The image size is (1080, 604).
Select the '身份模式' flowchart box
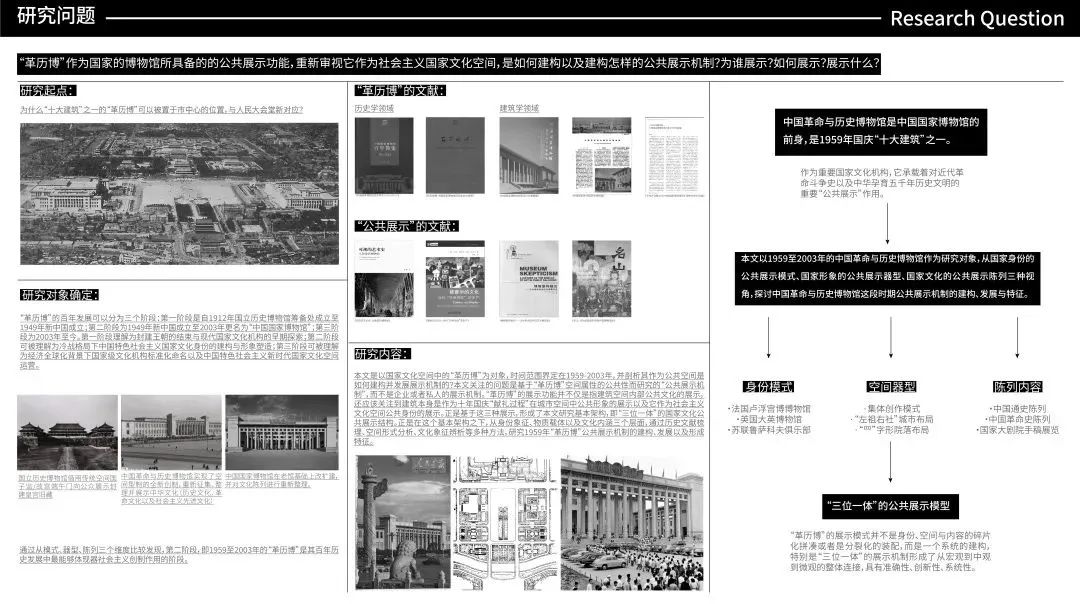click(x=768, y=387)
